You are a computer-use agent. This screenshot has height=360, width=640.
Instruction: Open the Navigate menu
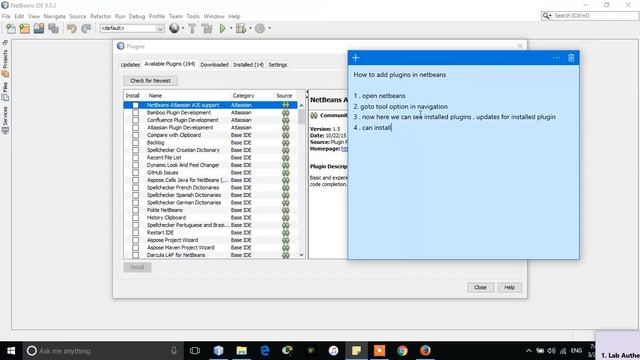[x=55, y=16]
